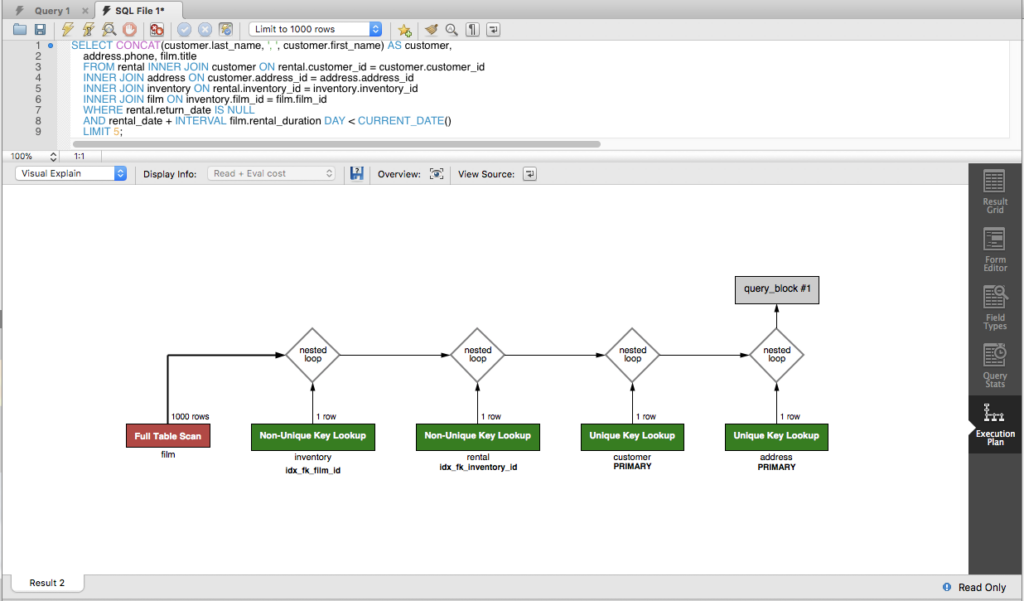Open the Limit to 1000 rows dropdown

click(314, 30)
